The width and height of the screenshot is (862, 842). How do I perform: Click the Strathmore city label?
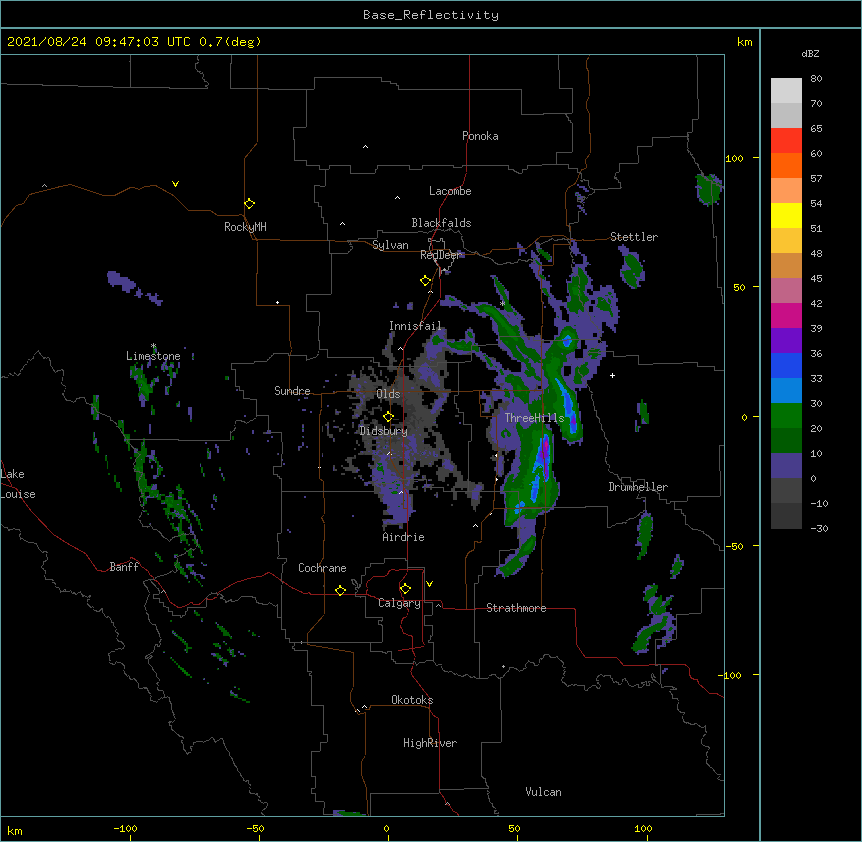516,608
